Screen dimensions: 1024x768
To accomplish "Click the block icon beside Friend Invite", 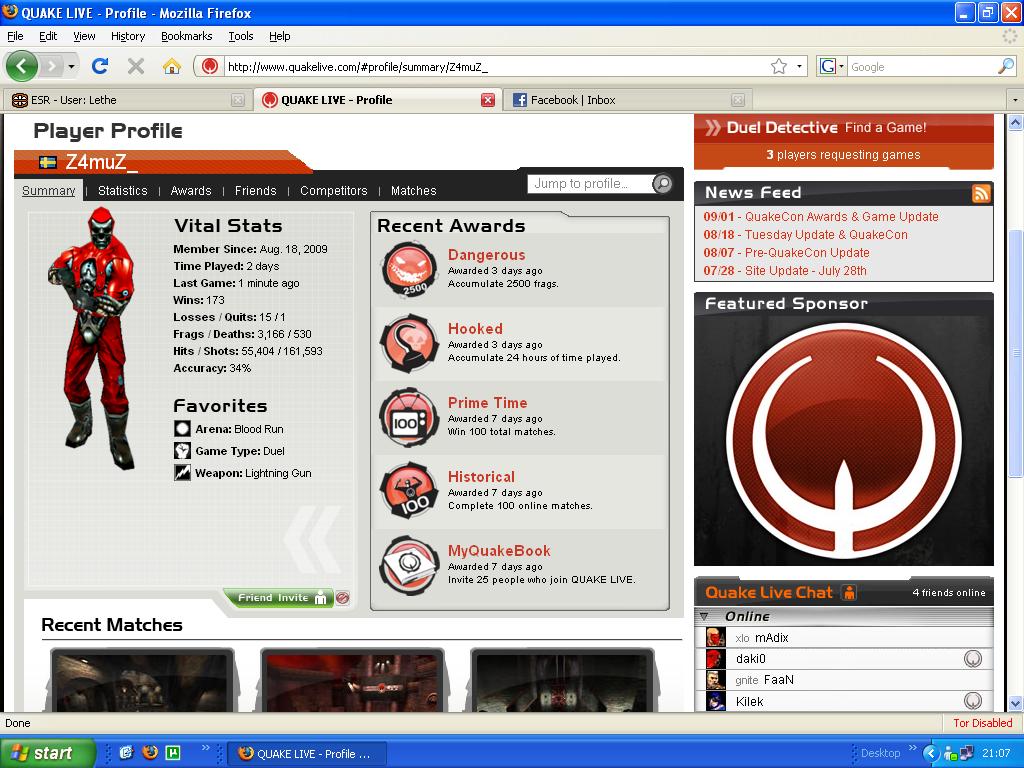I will pyautogui.click(x=342, y=598).
